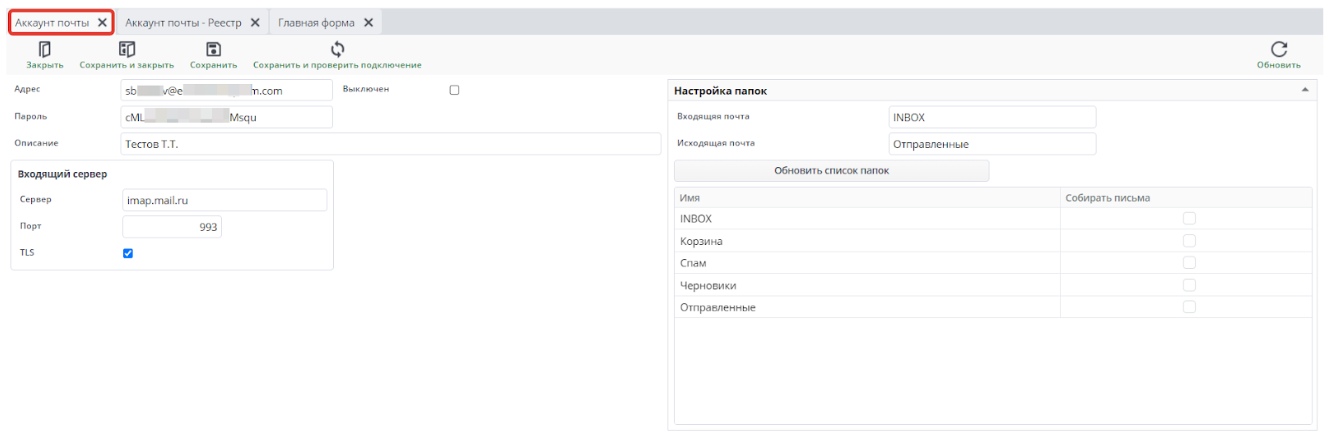1324x440 pixels.
Task: Click Обновить список папок button
Action: [831, 171]
